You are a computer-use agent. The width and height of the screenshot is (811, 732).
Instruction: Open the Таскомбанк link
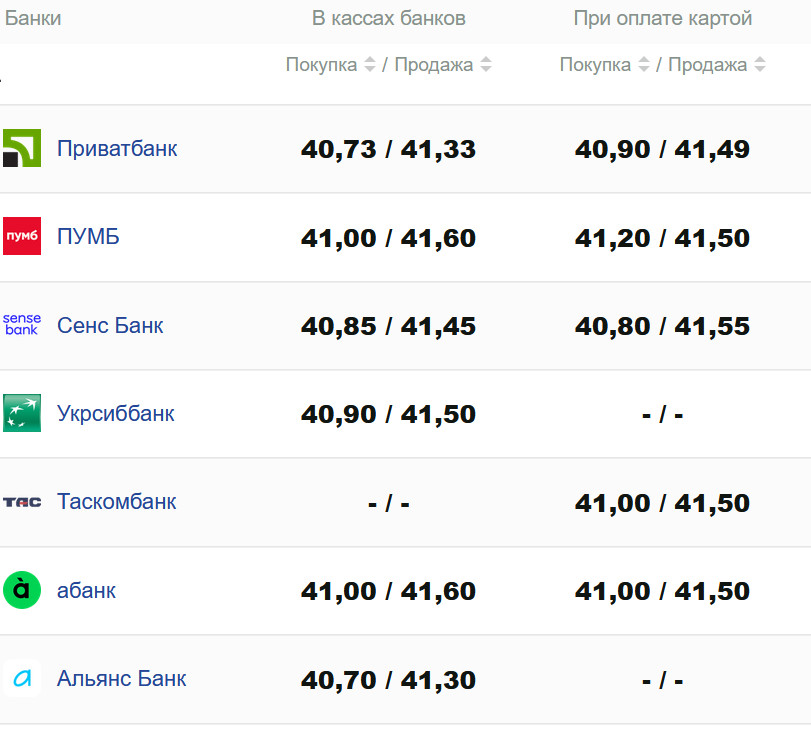click(117, 501)
